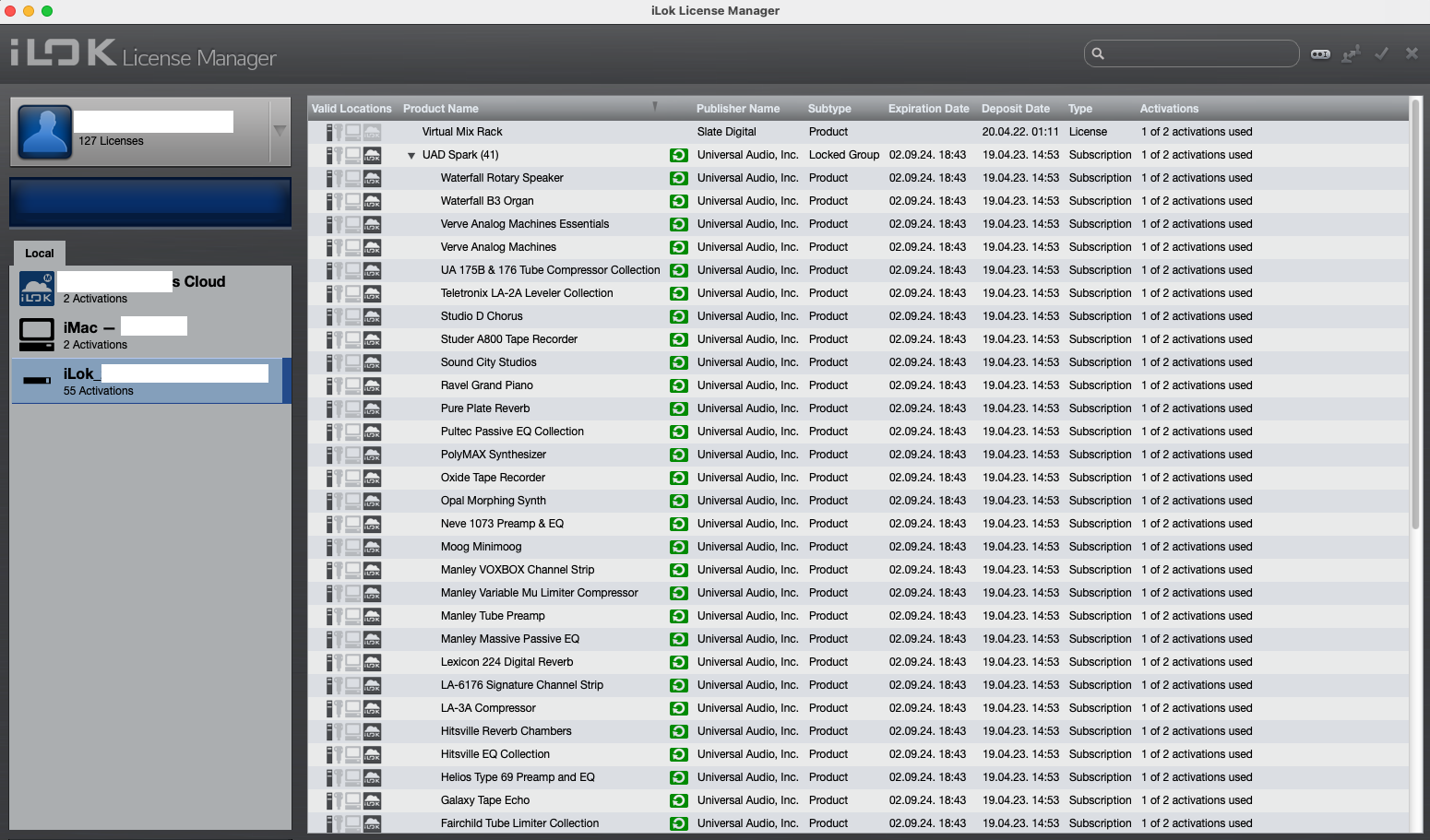Sort by Expiration Date column header
This screenshot has width=1430, height=840.
point(929,109)
